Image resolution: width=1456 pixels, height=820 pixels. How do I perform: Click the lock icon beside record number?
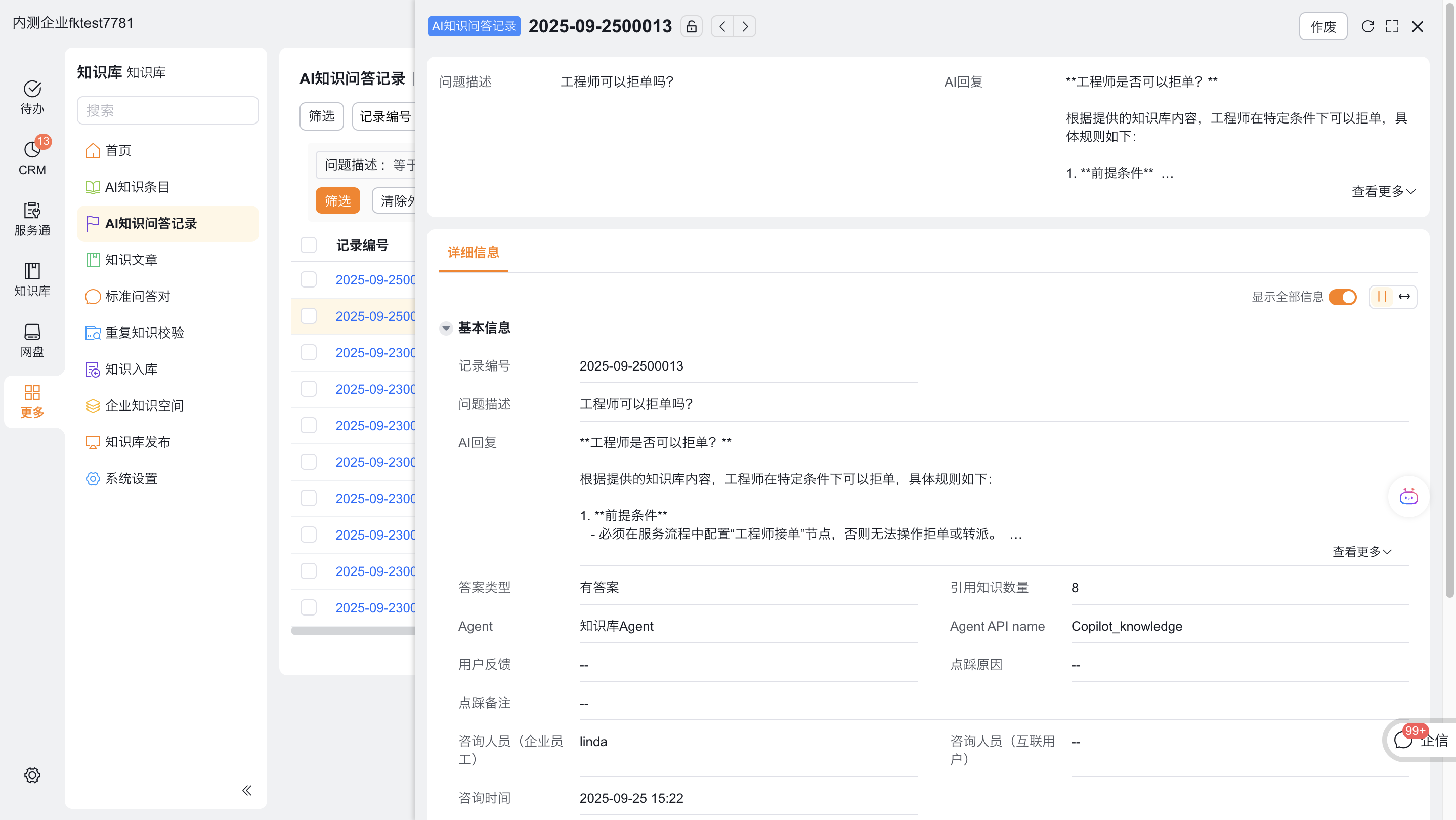pos(691,27)
